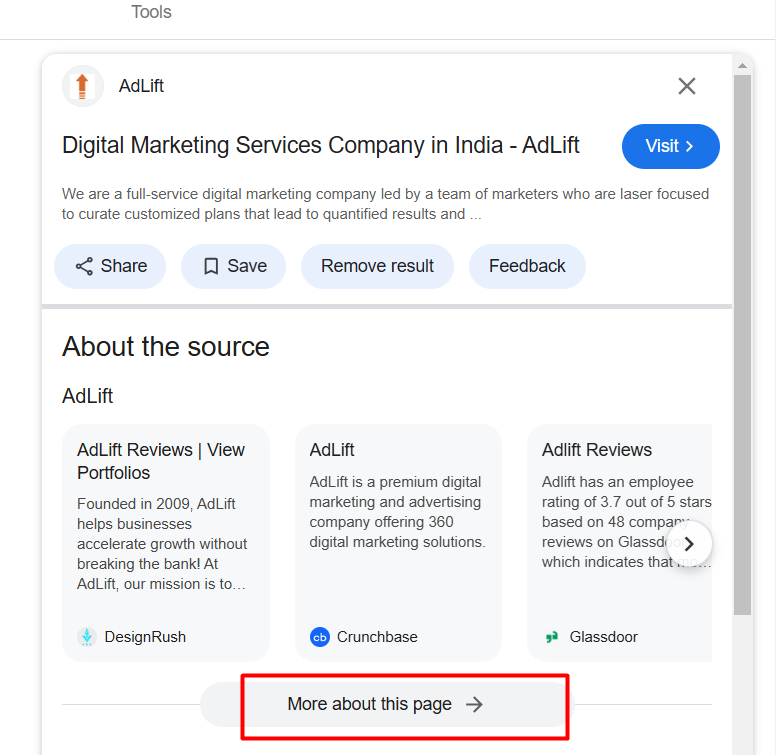Click the Crunchbase cb icon
The height and width of the screenshot is (755, 776).
coord(320,637)
